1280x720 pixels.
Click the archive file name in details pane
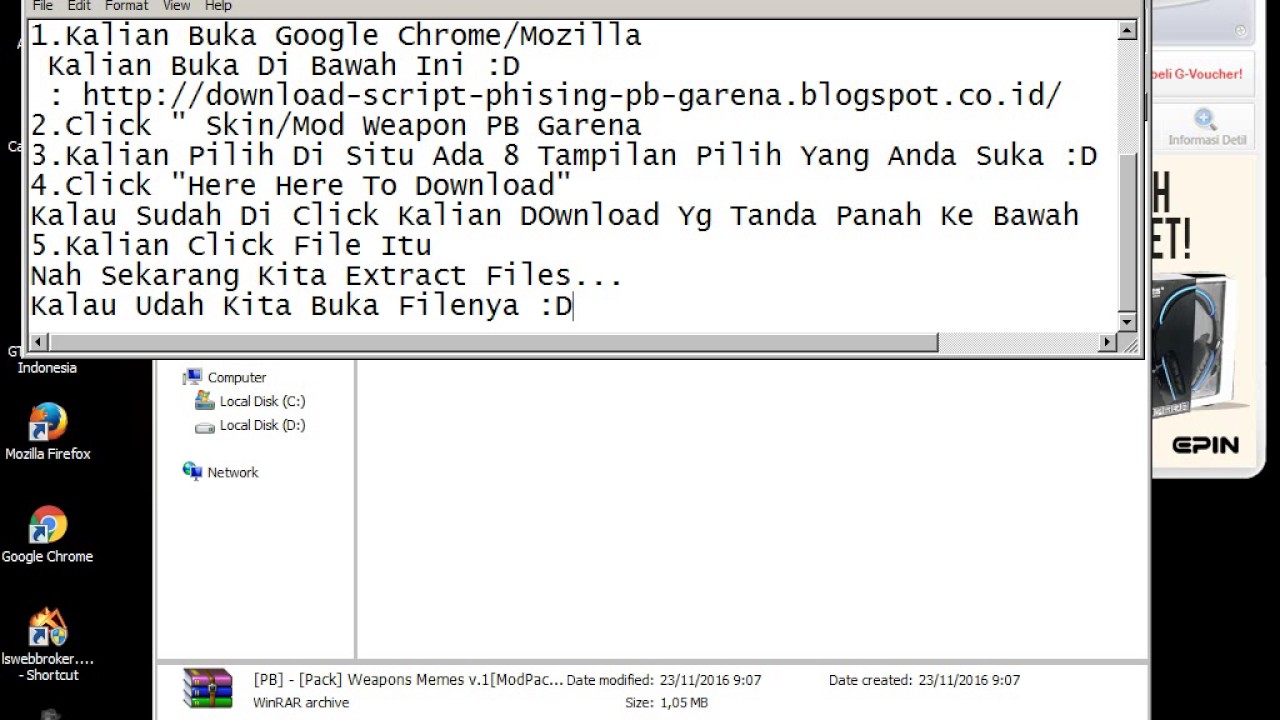pyautogui.click(x=408, y=680)
